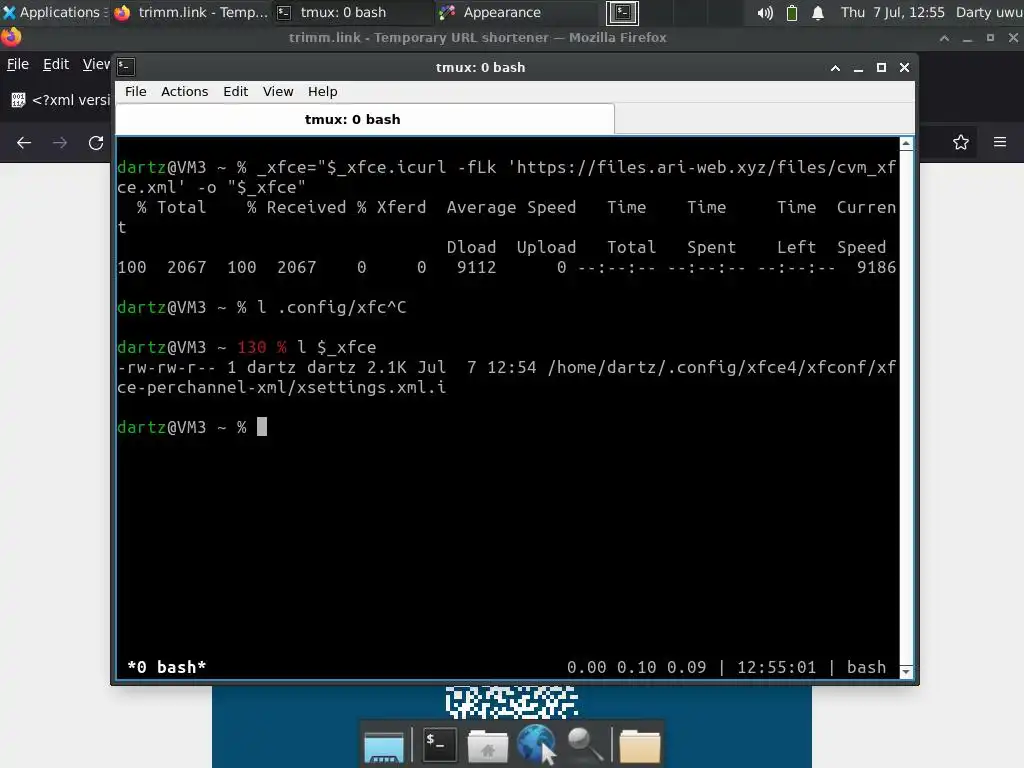Shade the Firefox window with its up-arrow button
This screenshot has height=768, width=1024.
tap(944, 38)
